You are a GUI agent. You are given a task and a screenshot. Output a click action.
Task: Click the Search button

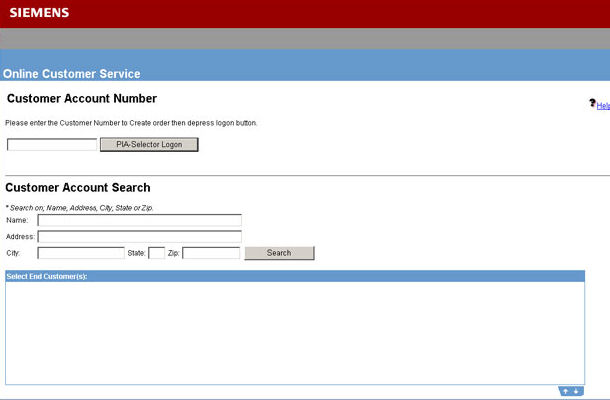279,253
